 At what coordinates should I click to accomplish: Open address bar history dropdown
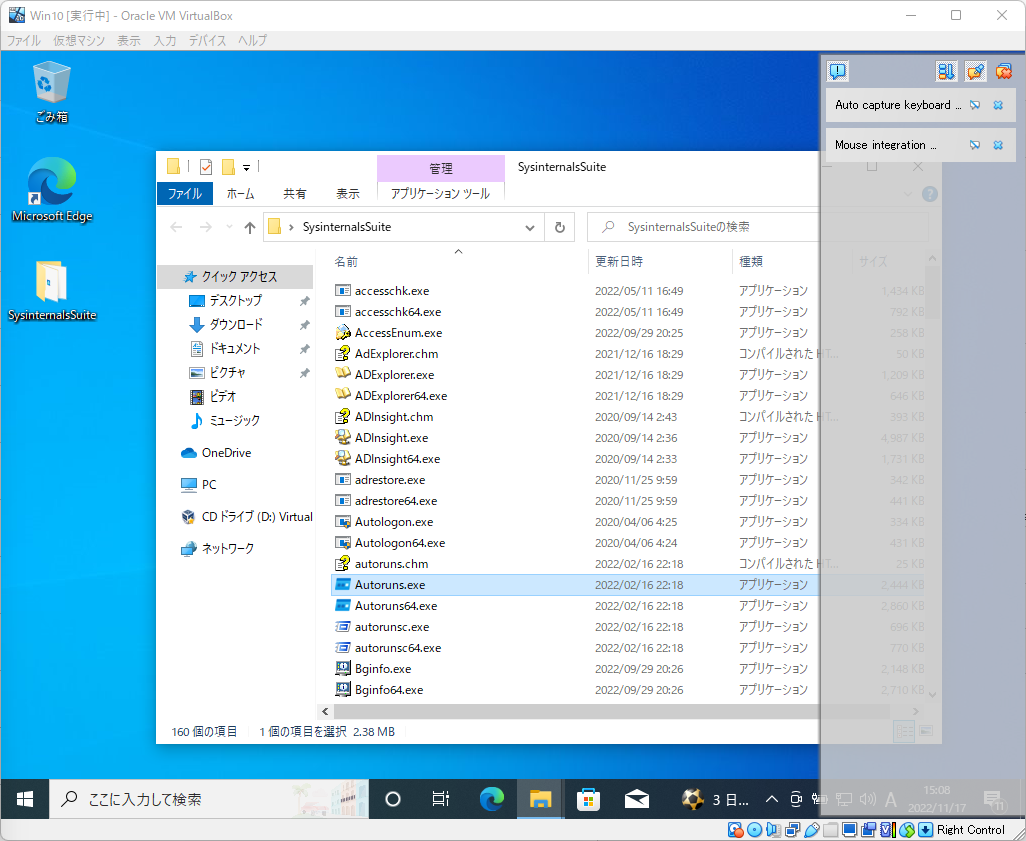[529, 228]
